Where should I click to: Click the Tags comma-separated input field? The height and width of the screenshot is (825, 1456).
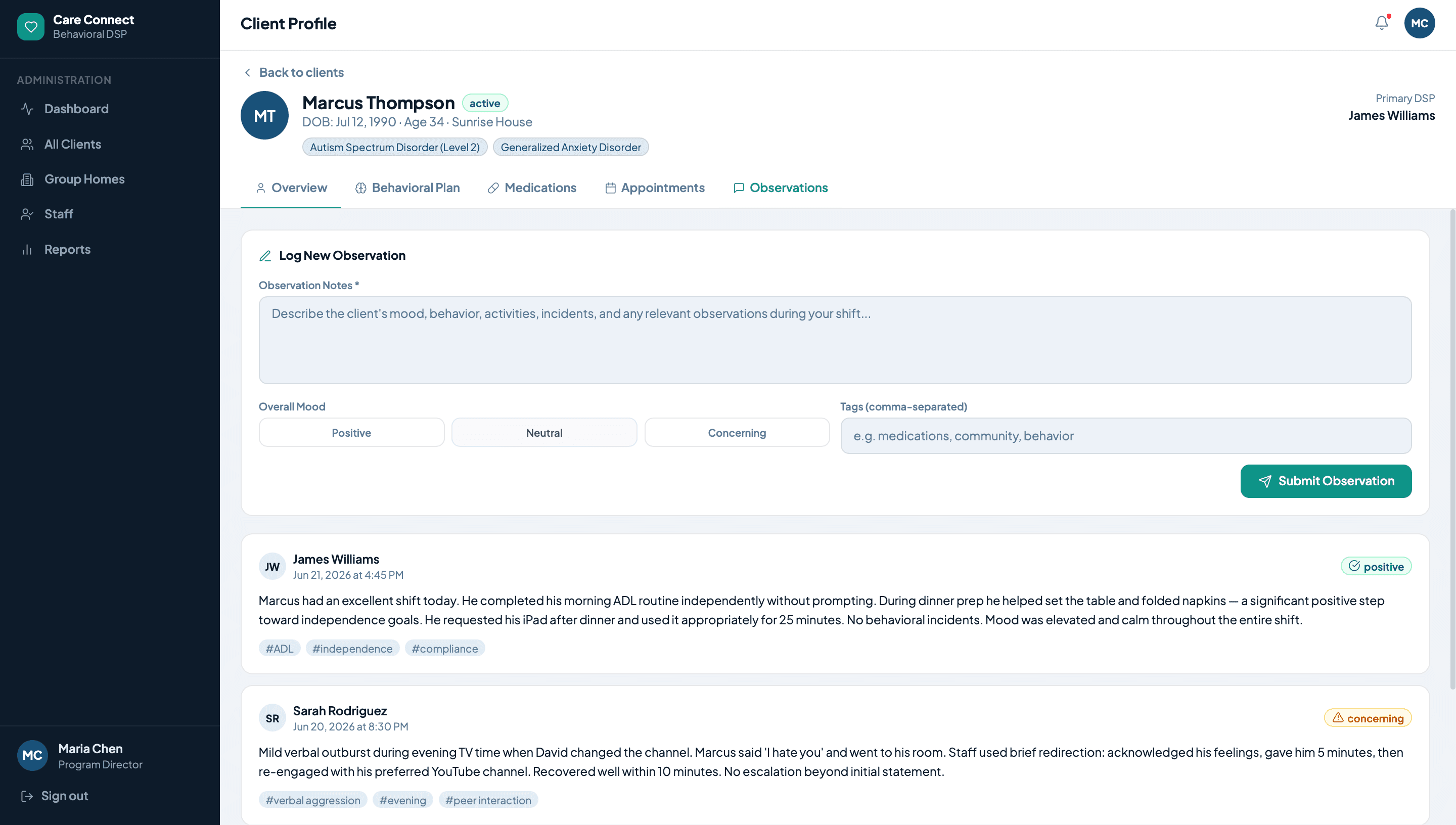point(1126,436)
